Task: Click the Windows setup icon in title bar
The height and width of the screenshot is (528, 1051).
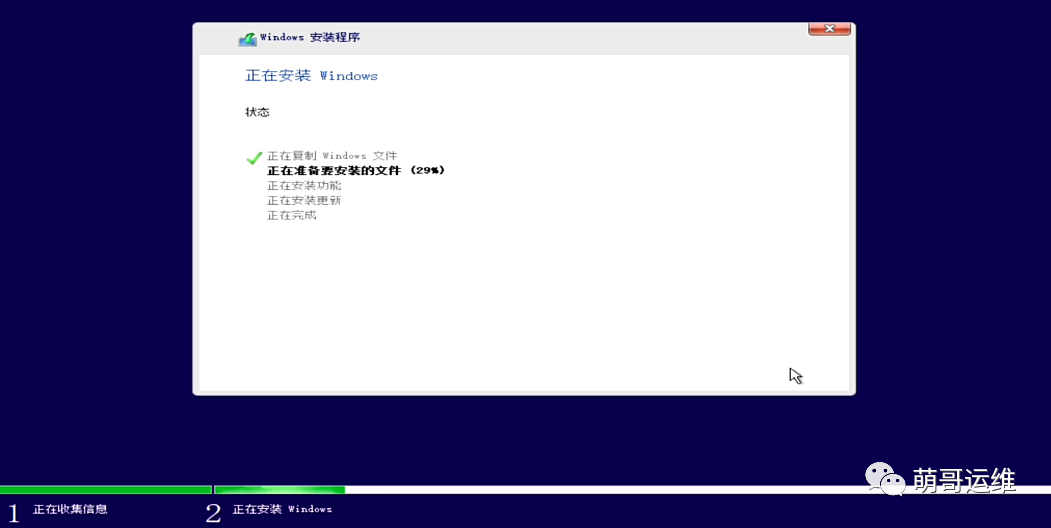Action: (x=247, y=39)
